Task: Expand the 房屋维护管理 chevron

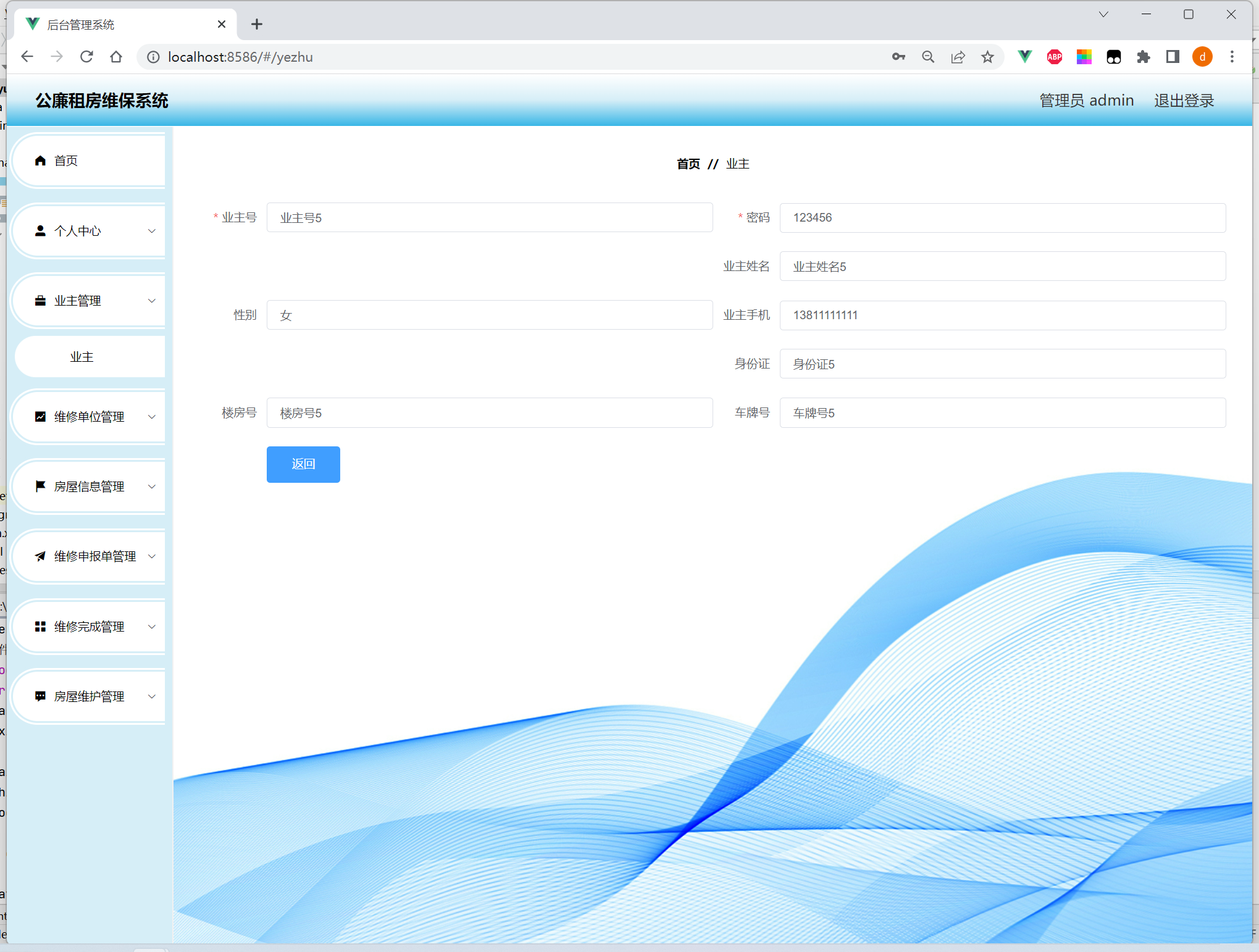Action: click(152, 696)
